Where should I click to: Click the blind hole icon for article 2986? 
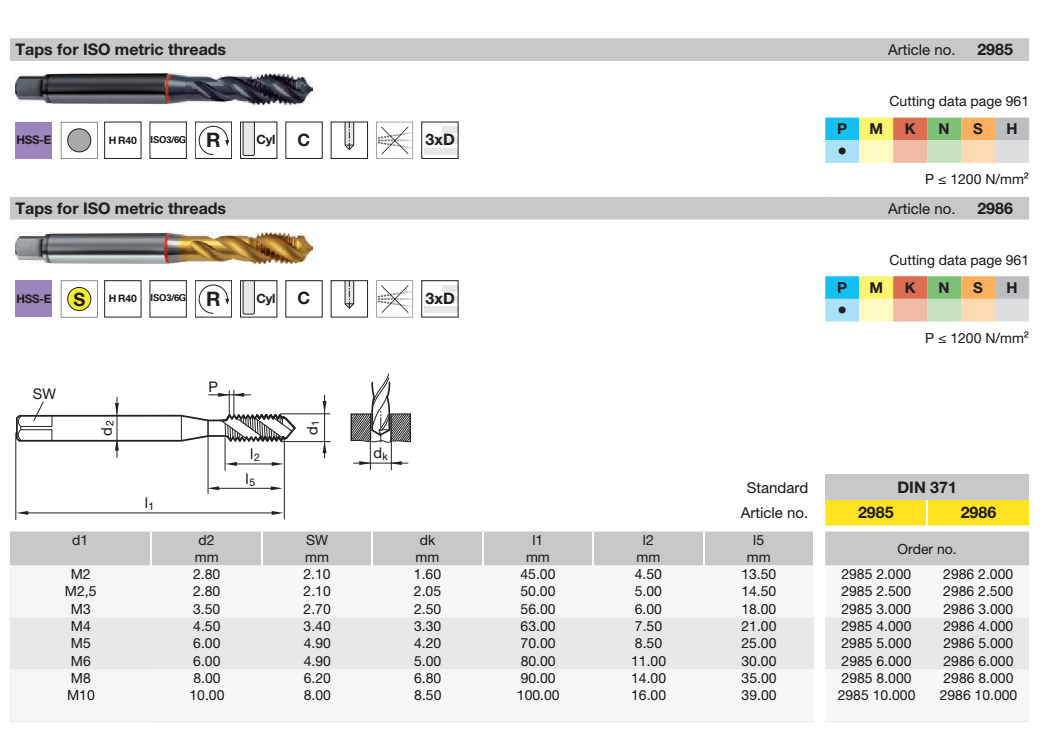point(349,299)
